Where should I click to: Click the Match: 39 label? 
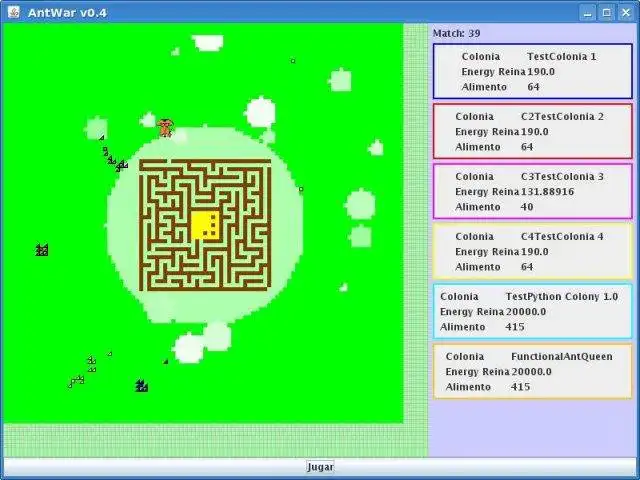click(456, 33)
